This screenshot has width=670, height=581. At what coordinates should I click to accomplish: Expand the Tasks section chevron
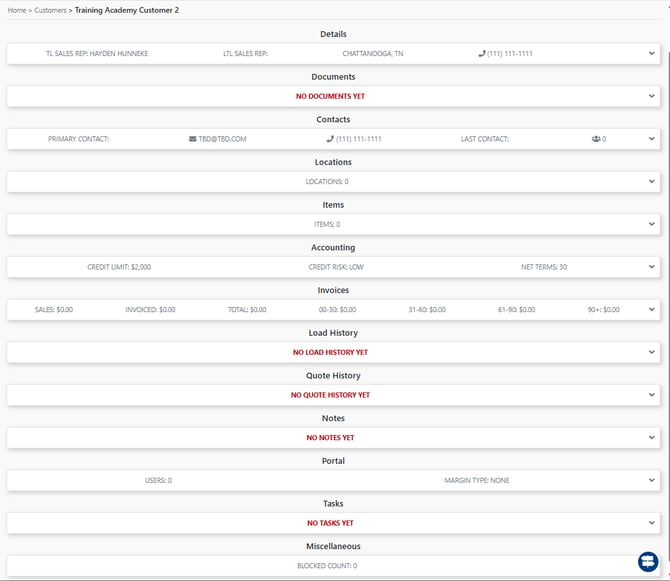652,523
